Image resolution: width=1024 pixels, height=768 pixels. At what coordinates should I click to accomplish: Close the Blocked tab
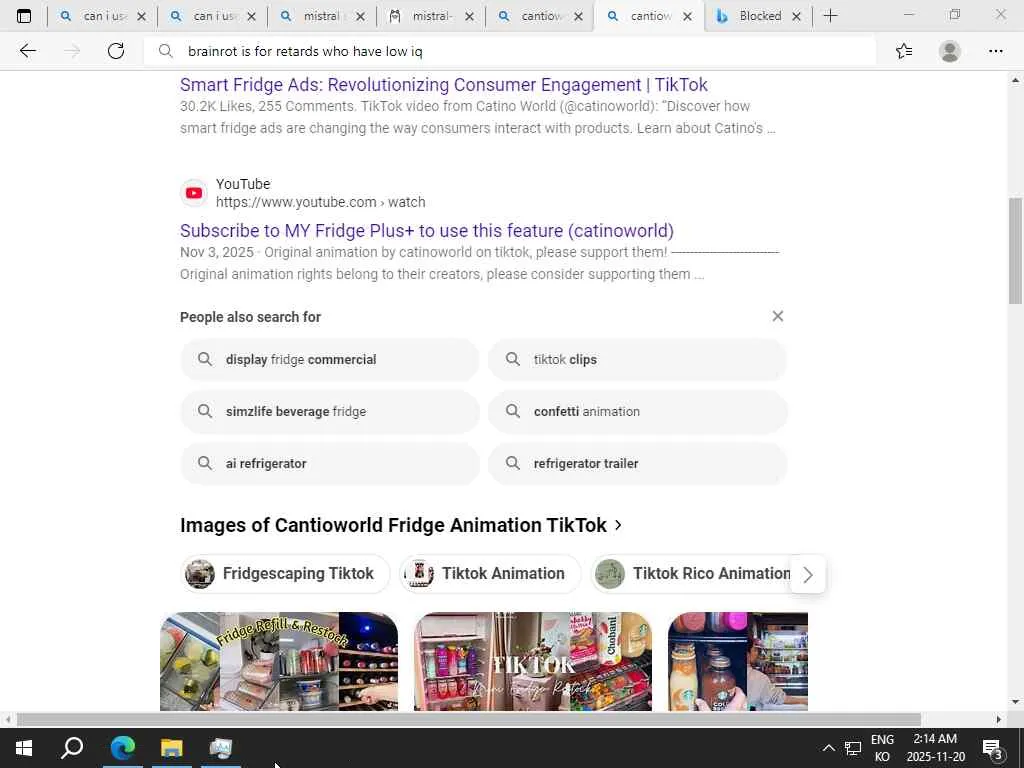796,17
